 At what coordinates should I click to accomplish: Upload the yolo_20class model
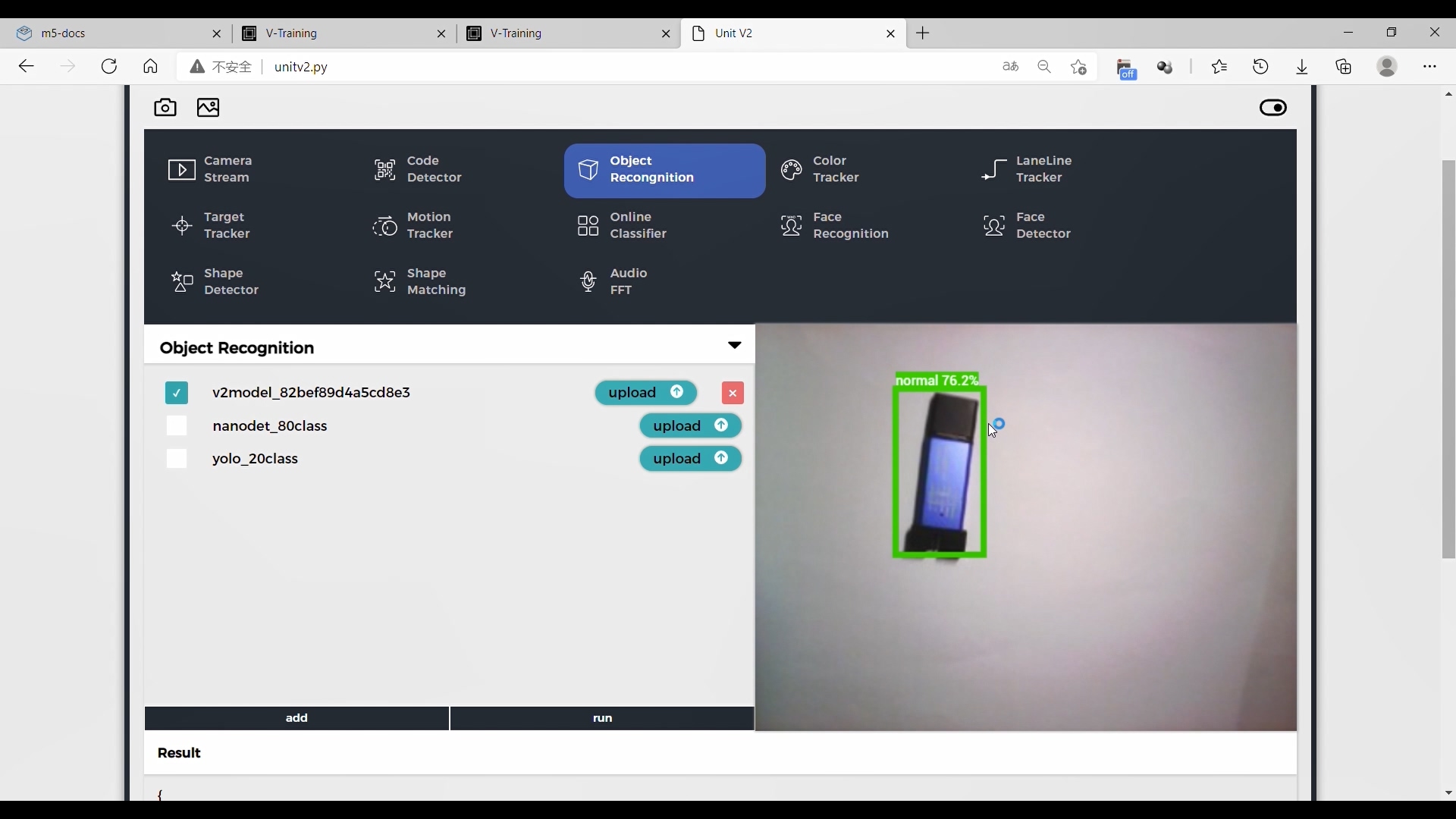point(691,458)
